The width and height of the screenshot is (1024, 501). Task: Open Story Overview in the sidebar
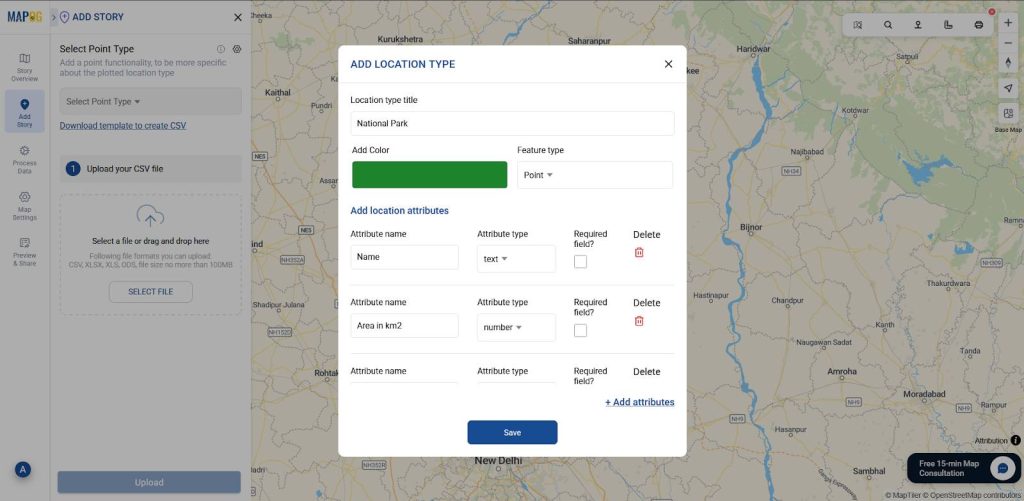[25, 67]
